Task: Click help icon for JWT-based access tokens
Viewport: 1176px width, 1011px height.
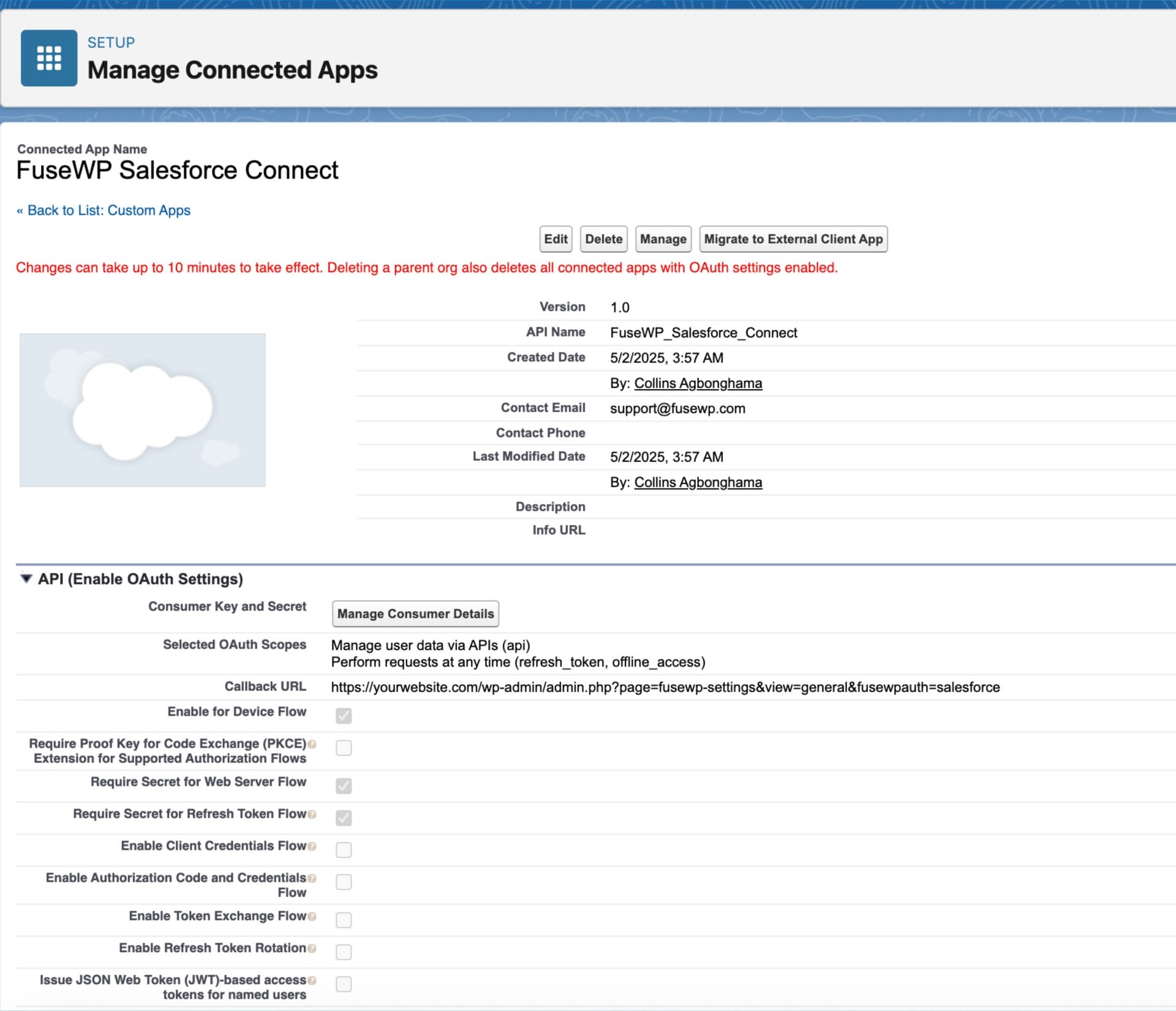Action: 312,980
